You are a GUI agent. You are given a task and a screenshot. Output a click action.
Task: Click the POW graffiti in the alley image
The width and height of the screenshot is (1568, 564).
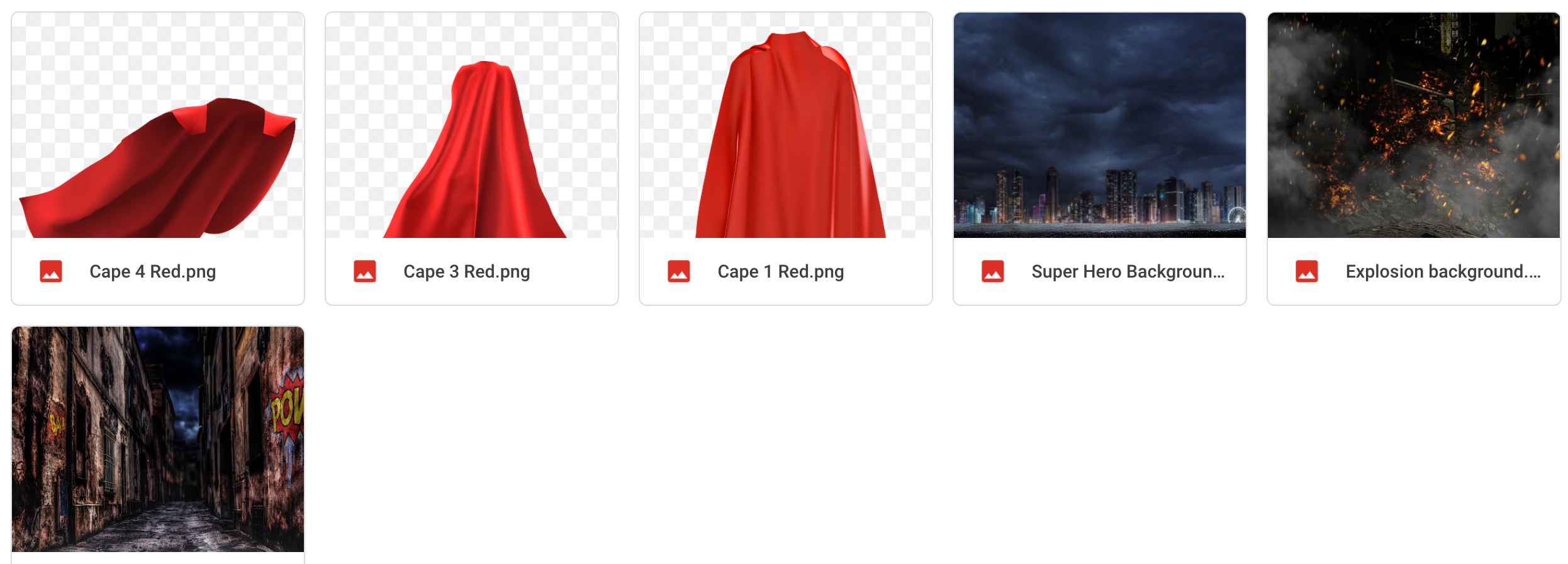coord(288,406)
